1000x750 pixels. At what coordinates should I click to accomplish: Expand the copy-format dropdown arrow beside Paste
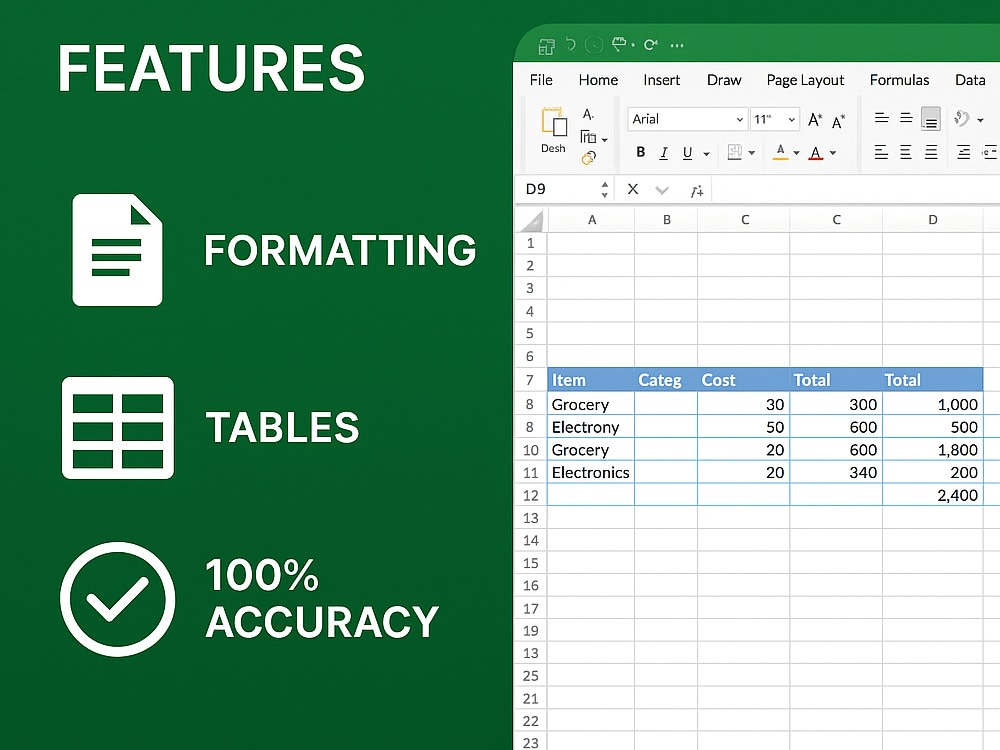coord(604,140)
